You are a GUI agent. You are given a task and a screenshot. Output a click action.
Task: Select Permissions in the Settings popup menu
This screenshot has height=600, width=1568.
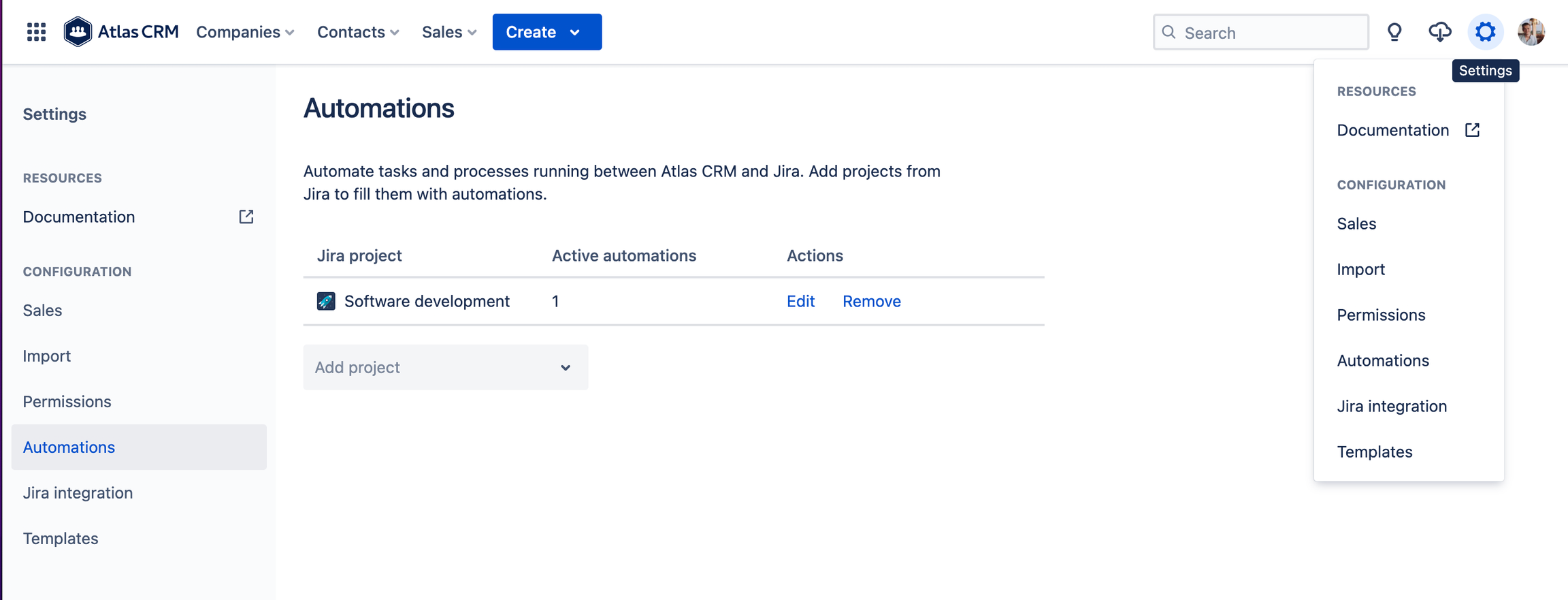click(1381, 315)
